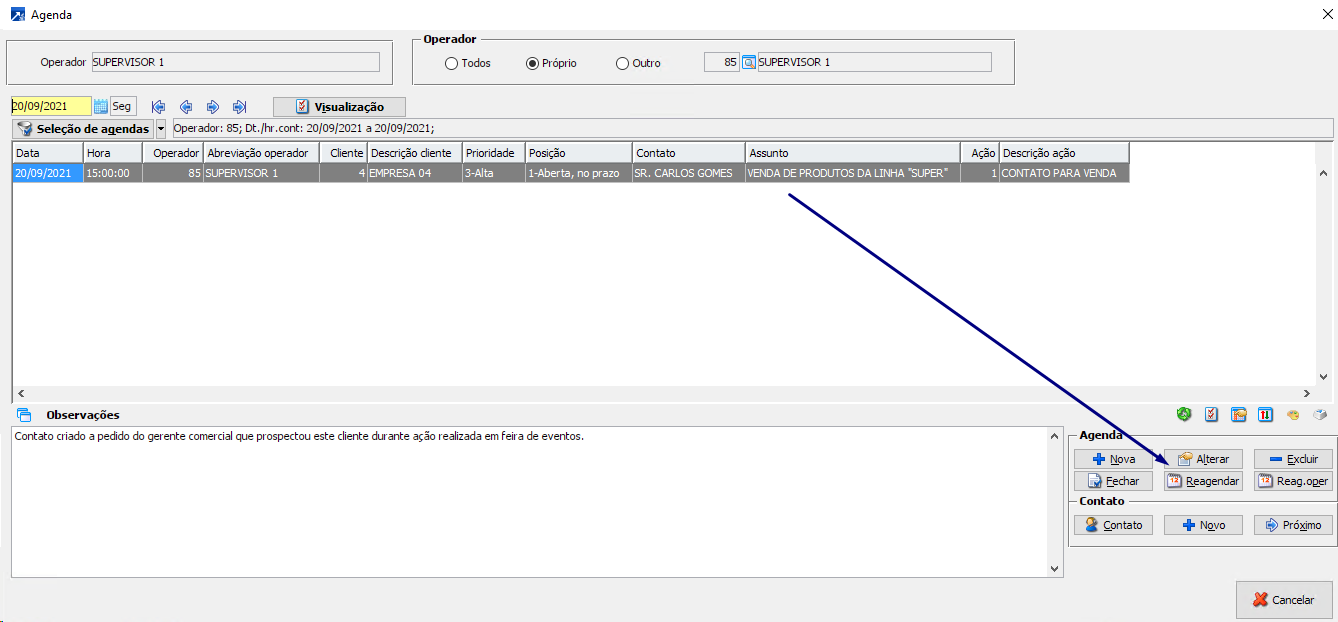Click the green refresh icon above Agenda panel
The height and width of the screenshot is (622, 1338).
pyautogui.click(x=1184, y=414)
